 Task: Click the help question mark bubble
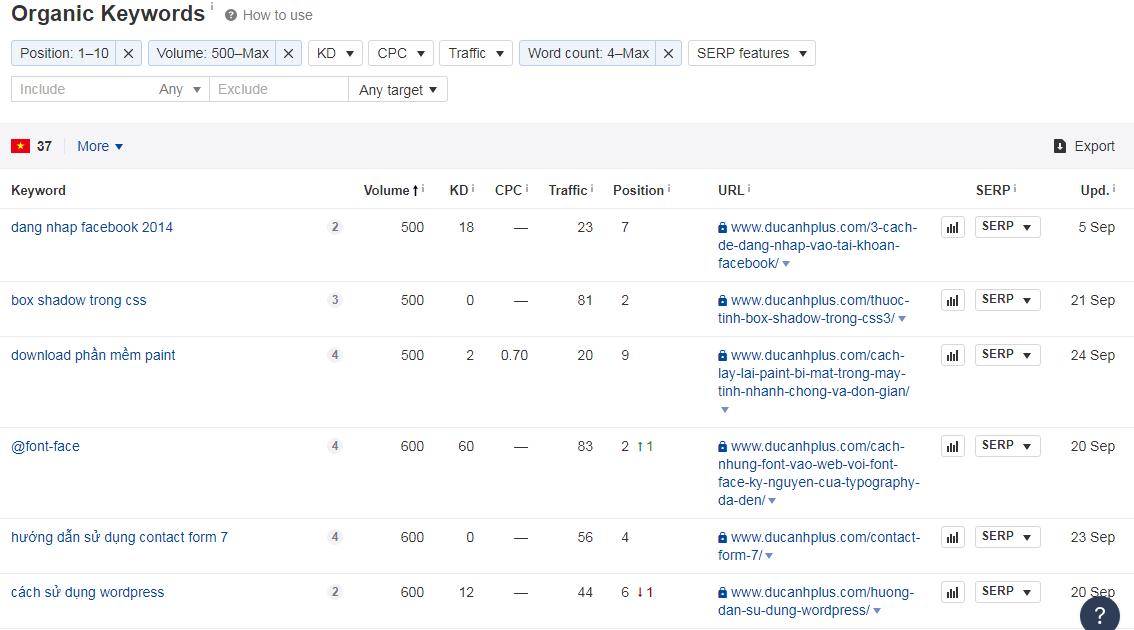coord(1099,614)
